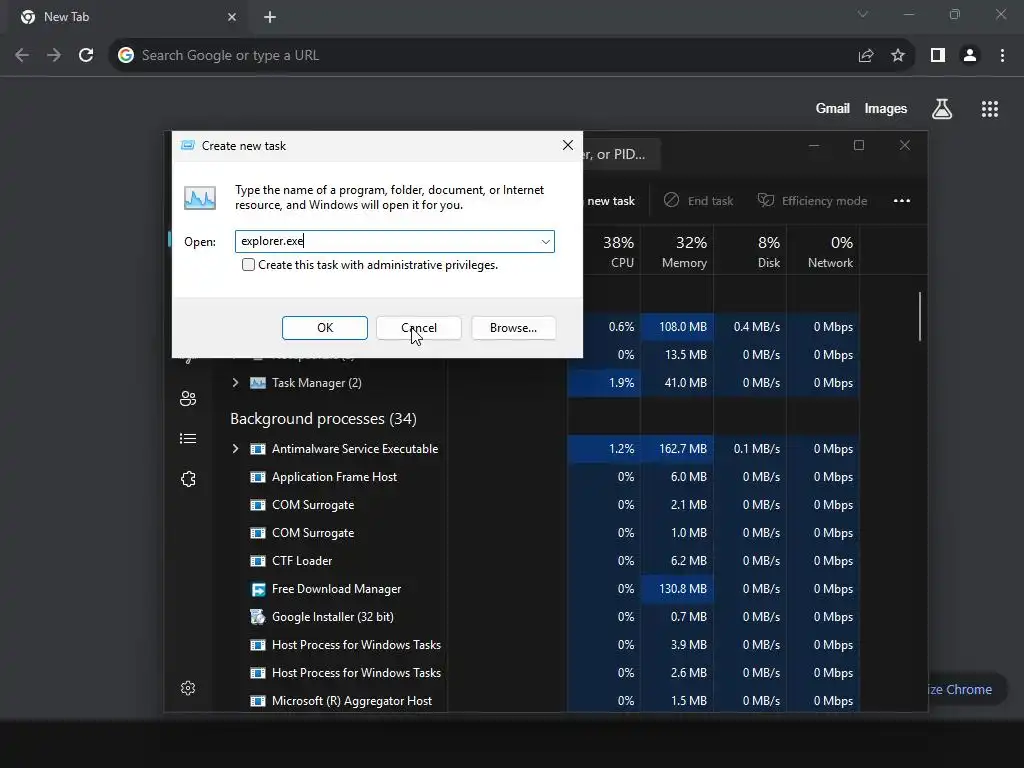
Task: Click Chrome's back navigation arrow
Action: (x=22, y=56)
